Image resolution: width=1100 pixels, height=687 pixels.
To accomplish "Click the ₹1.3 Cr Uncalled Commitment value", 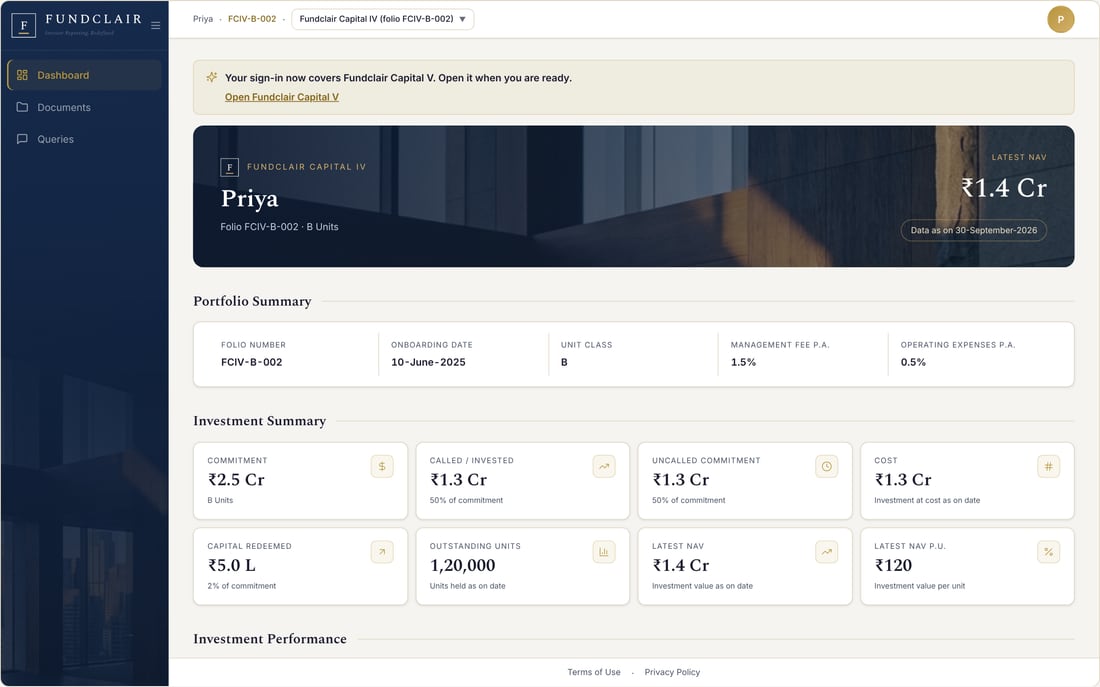I will click(x=680, y=480).
